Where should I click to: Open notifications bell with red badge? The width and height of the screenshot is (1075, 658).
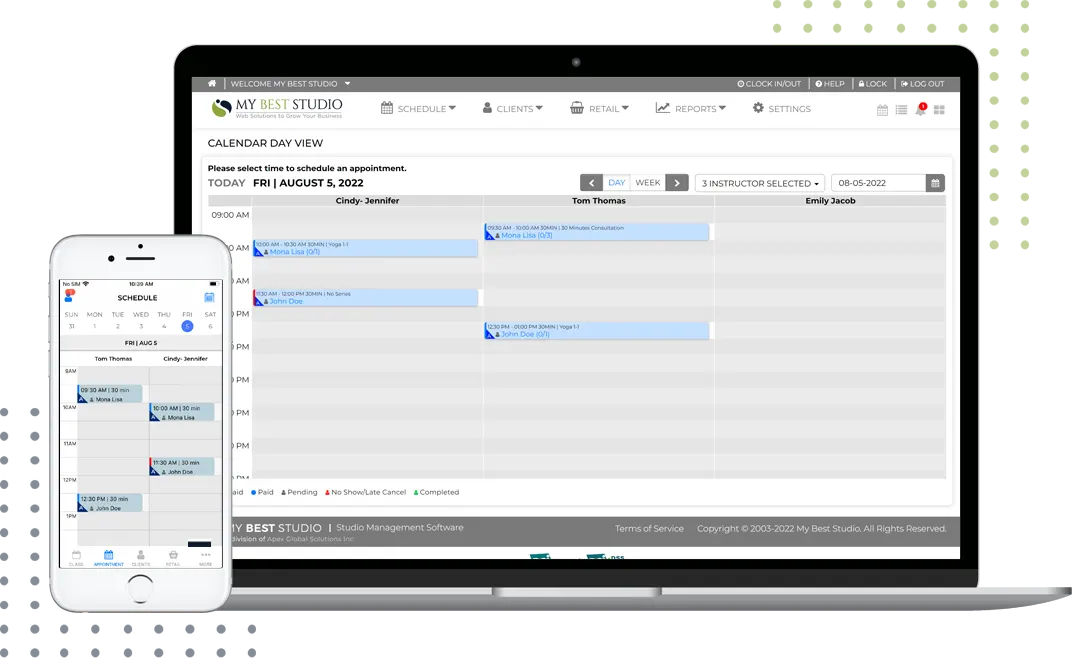[921, 109]
